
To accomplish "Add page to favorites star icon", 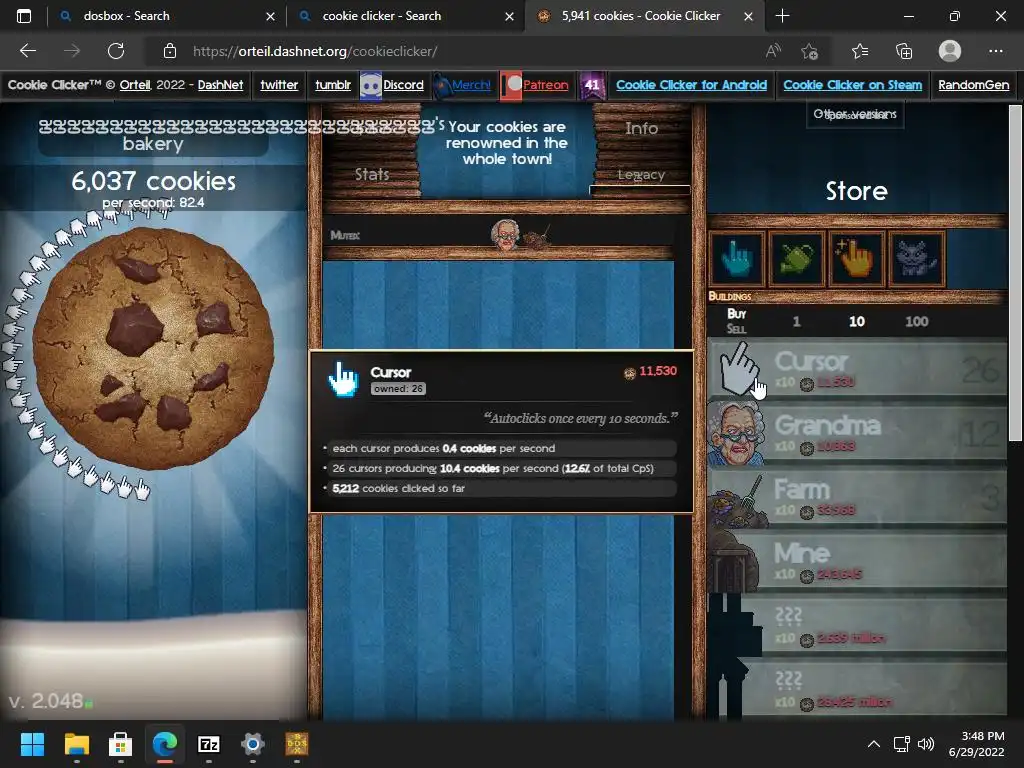I will click(x=810, y=51).
